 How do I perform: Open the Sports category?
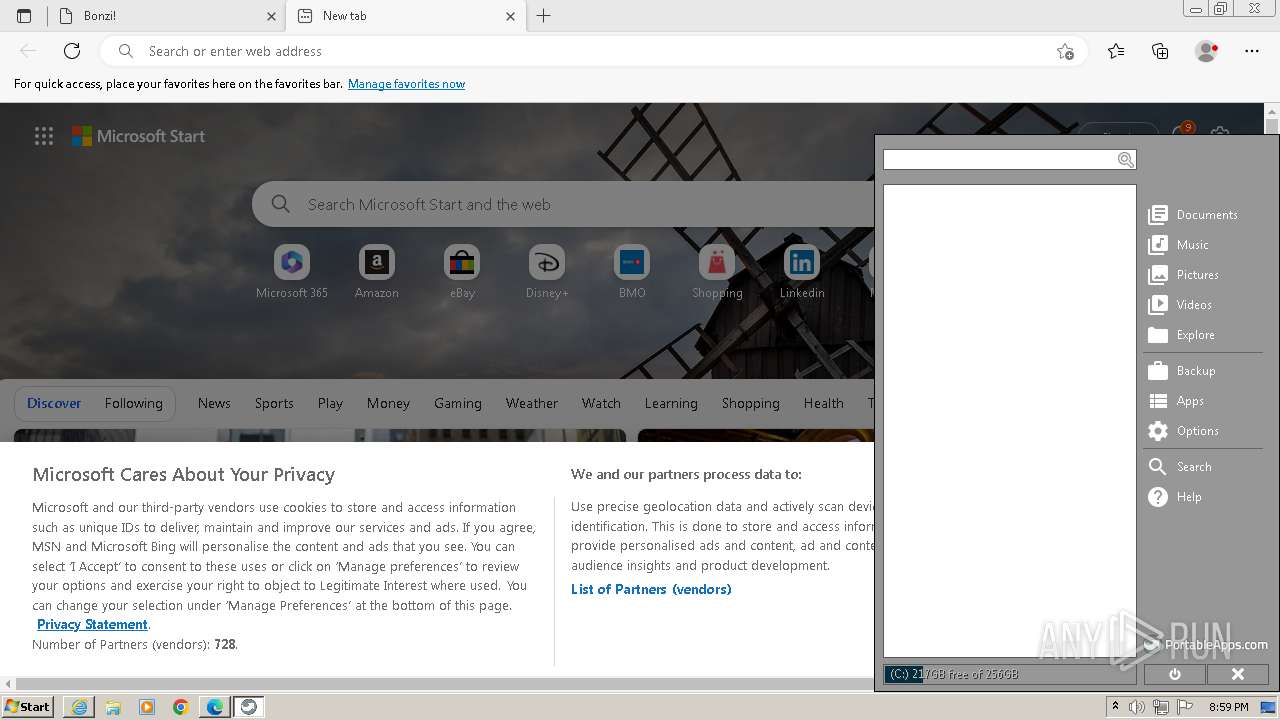point(274,403)
